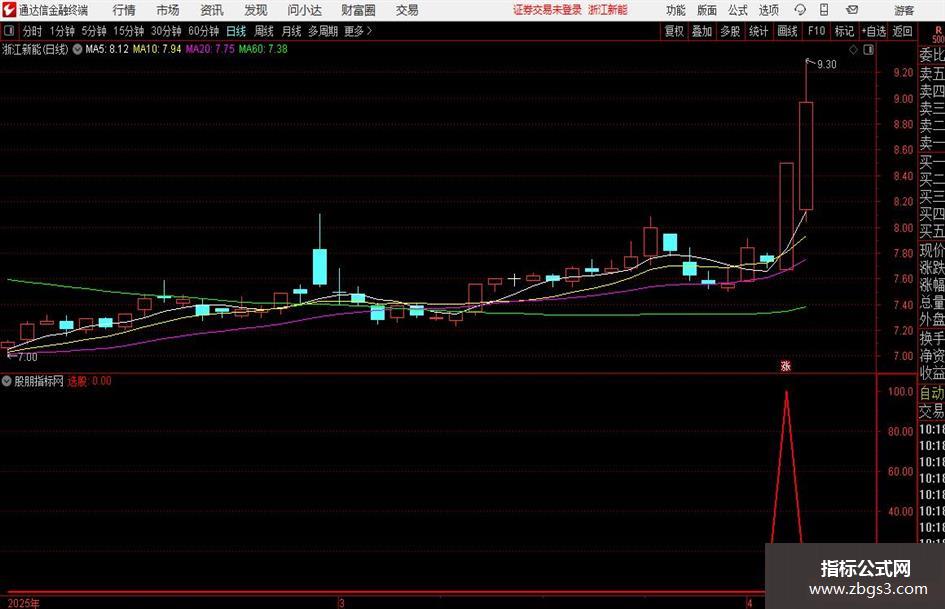The width and height of the screenshot is (945, 609).
Task: Click the 返回 back button
Action: pos(902,31)
